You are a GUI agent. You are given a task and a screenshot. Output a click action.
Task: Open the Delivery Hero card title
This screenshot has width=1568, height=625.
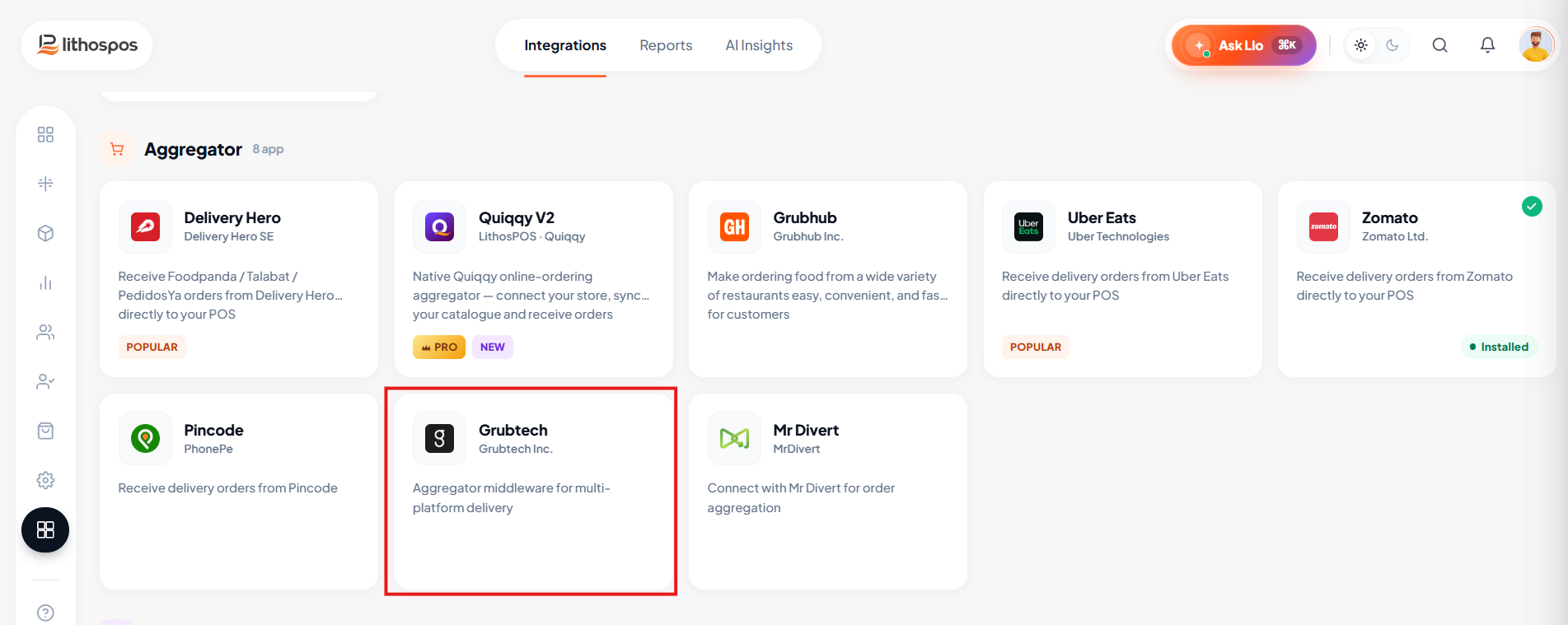(x=232, y=217)
